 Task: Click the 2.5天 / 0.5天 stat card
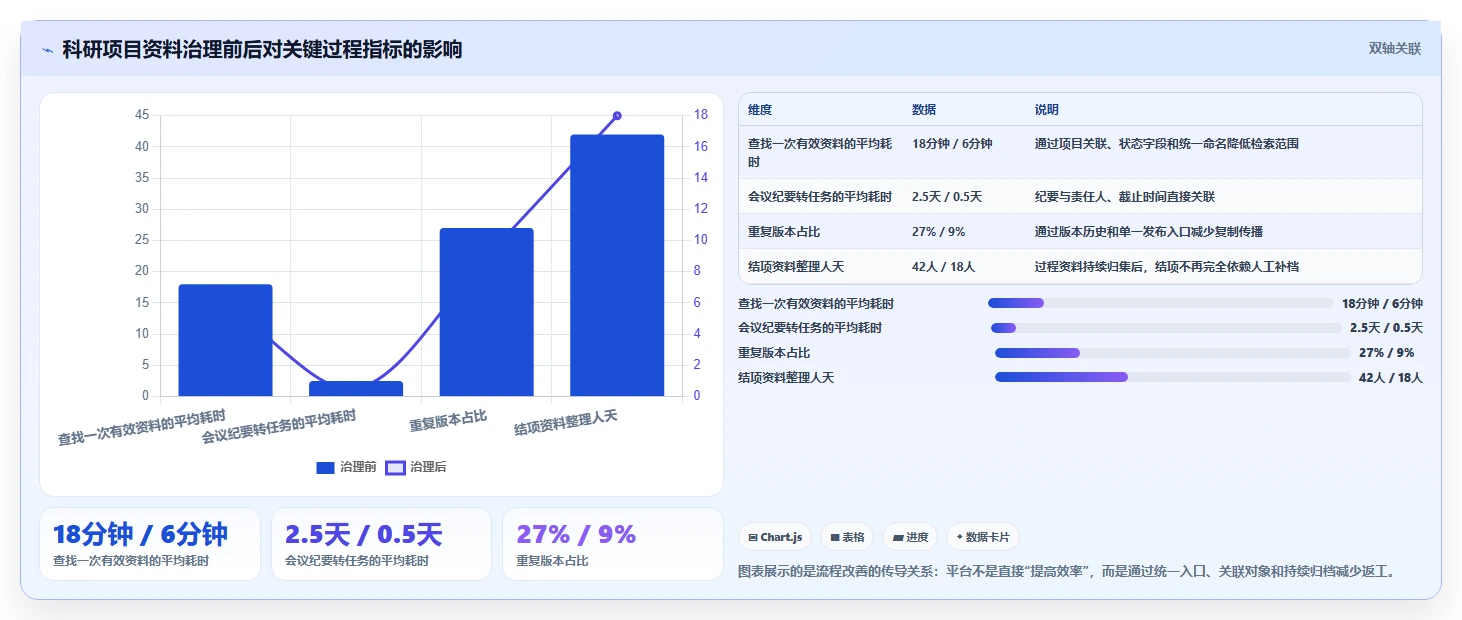click(x=381, y=544)
